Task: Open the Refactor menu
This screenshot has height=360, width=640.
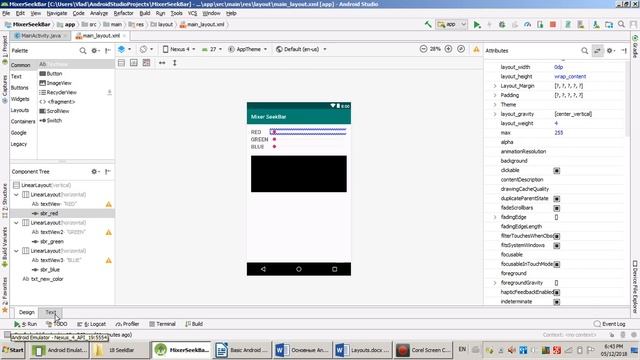Action: click(x=123, y=13)
